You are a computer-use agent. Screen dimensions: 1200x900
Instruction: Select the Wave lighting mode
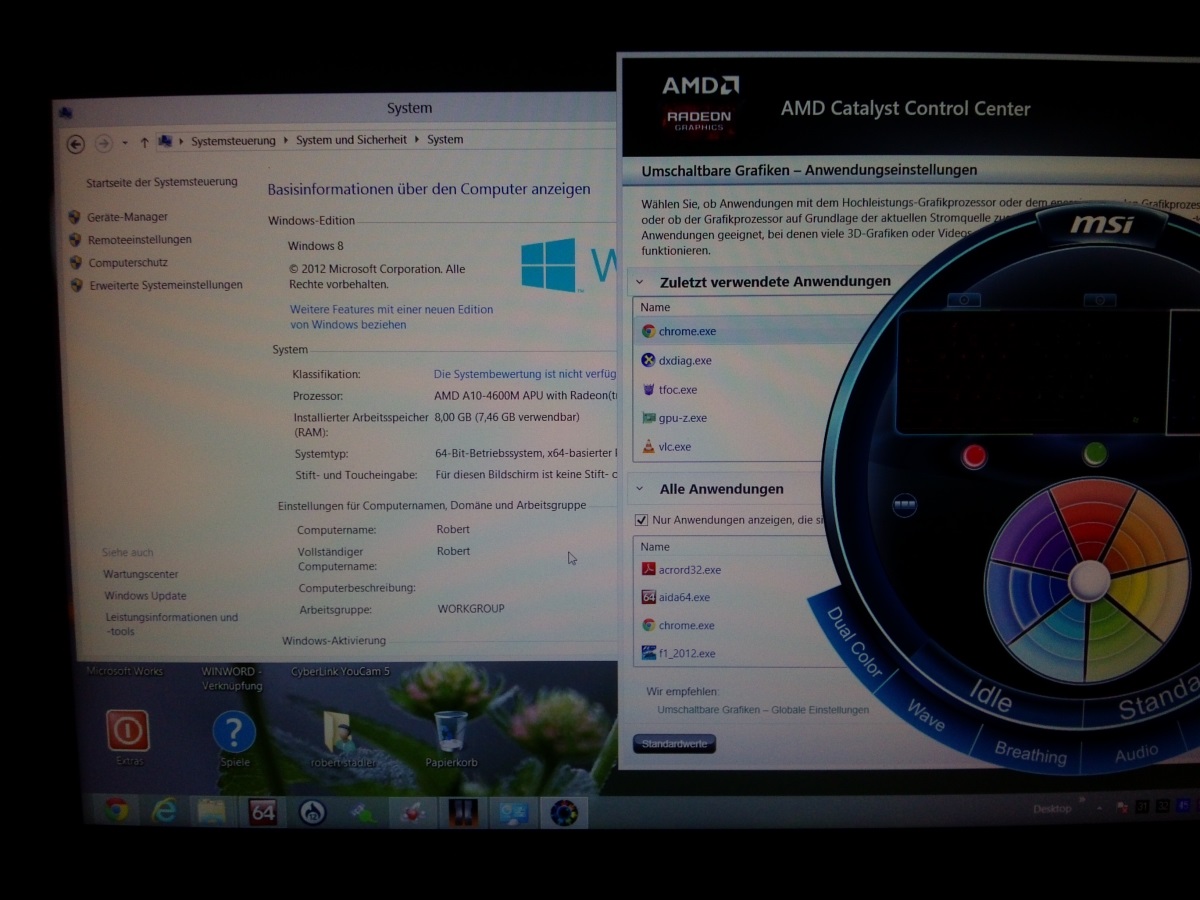[926, 716]
